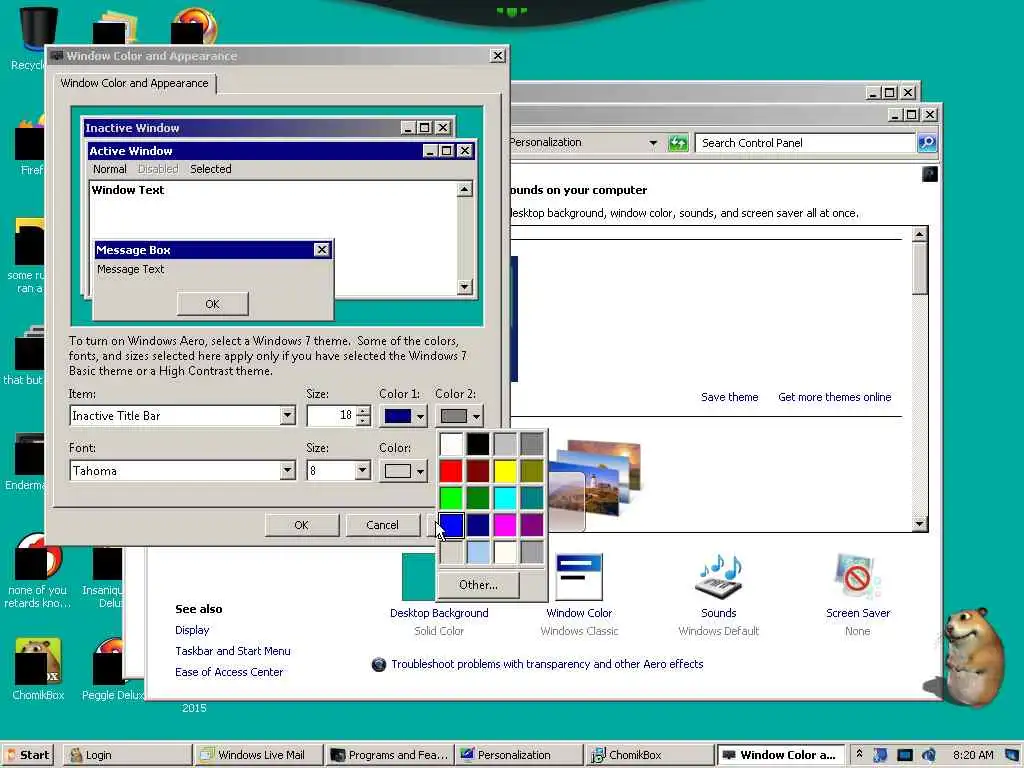The width and height of the screenshot is (1024, 768).
Task: Open the font Size dropdown showing 8
Action: click(x=362, y=470)
